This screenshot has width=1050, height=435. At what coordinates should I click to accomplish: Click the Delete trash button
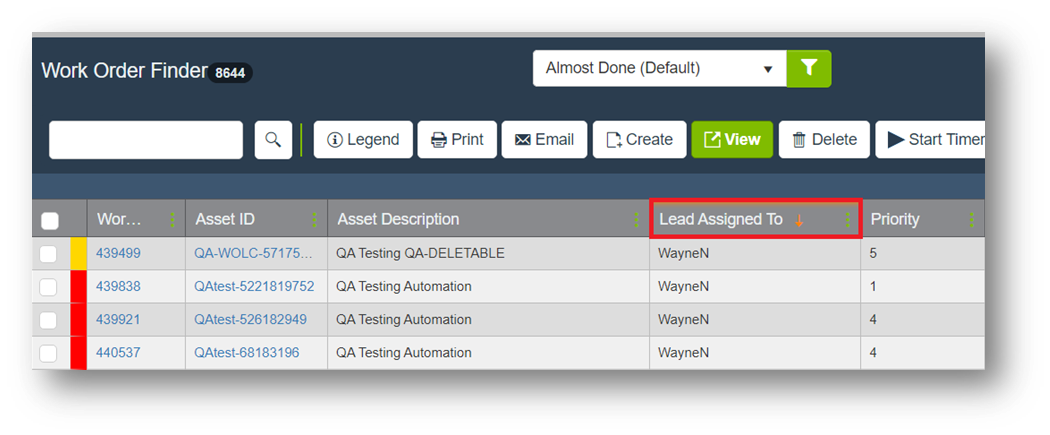tap(824, 140)
